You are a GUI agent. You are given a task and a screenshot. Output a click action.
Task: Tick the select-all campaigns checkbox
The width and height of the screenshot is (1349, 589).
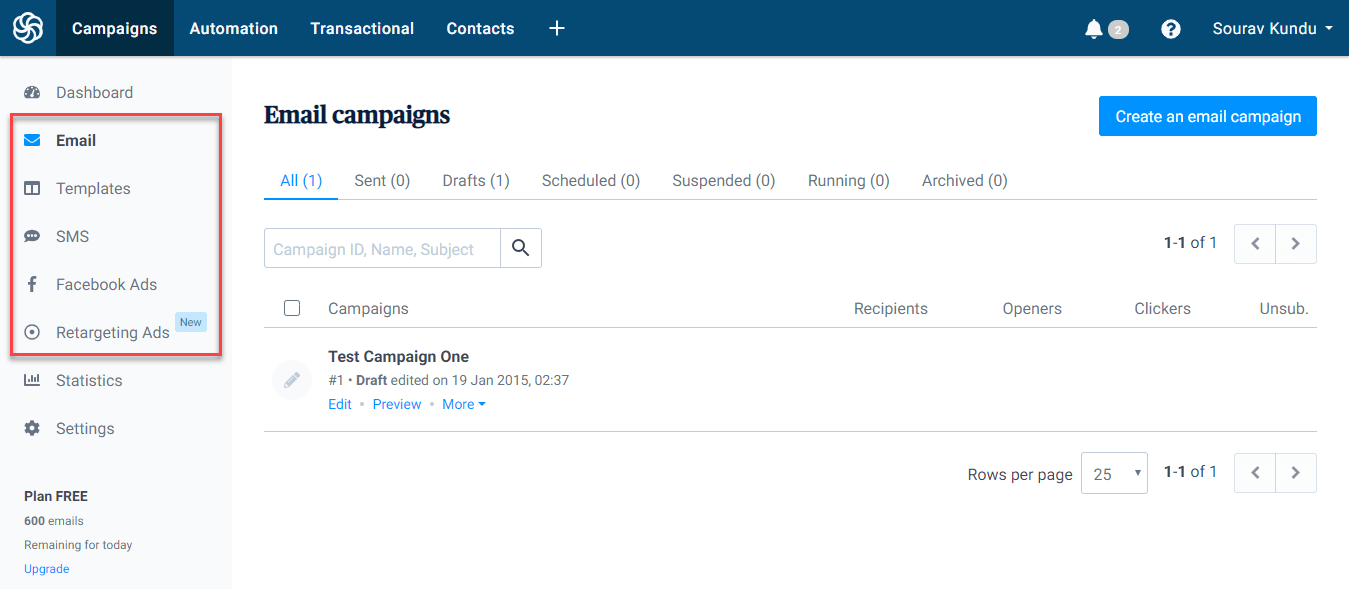pos(292,308)
